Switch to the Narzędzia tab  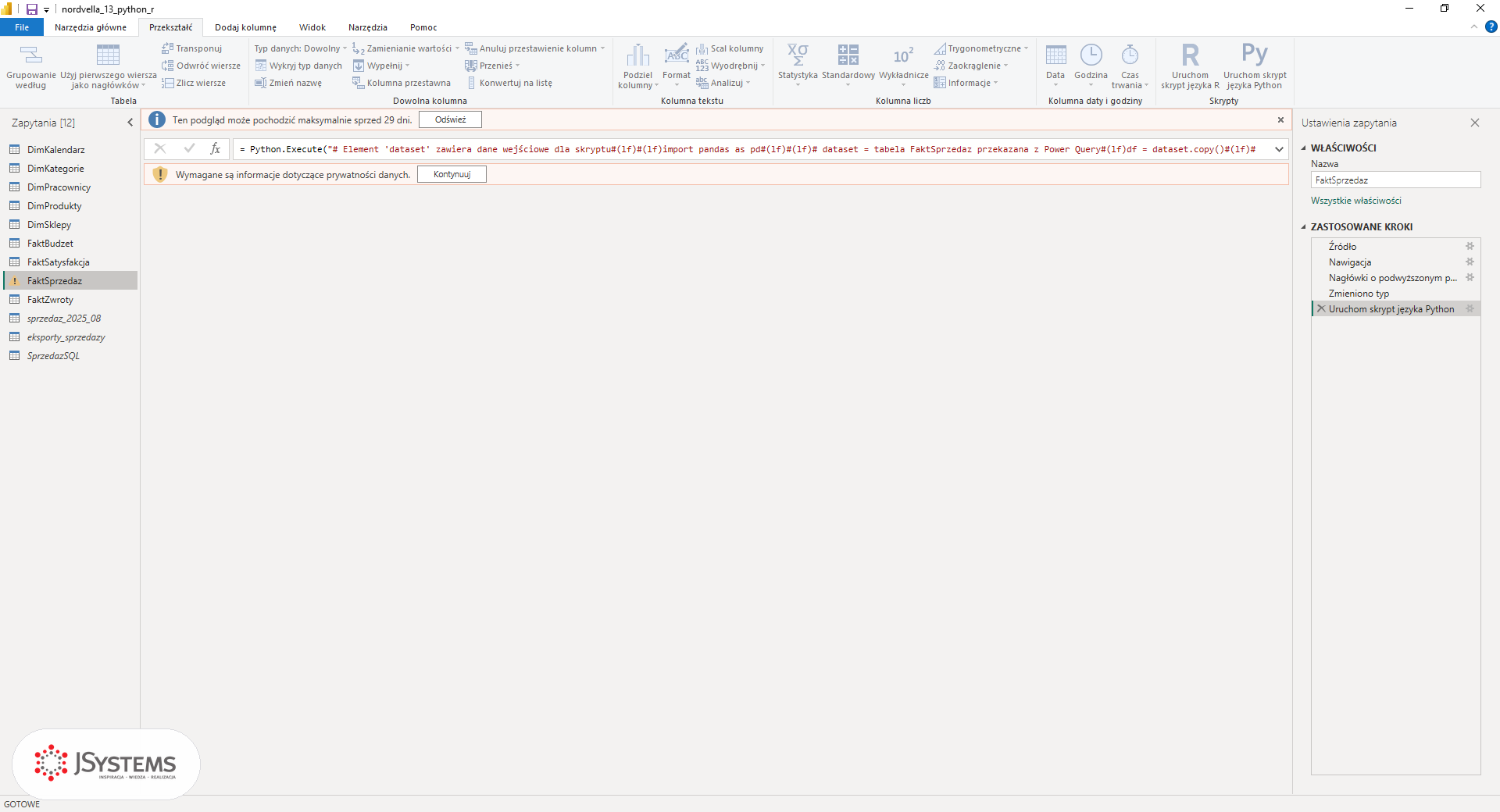tap(368, 27)
